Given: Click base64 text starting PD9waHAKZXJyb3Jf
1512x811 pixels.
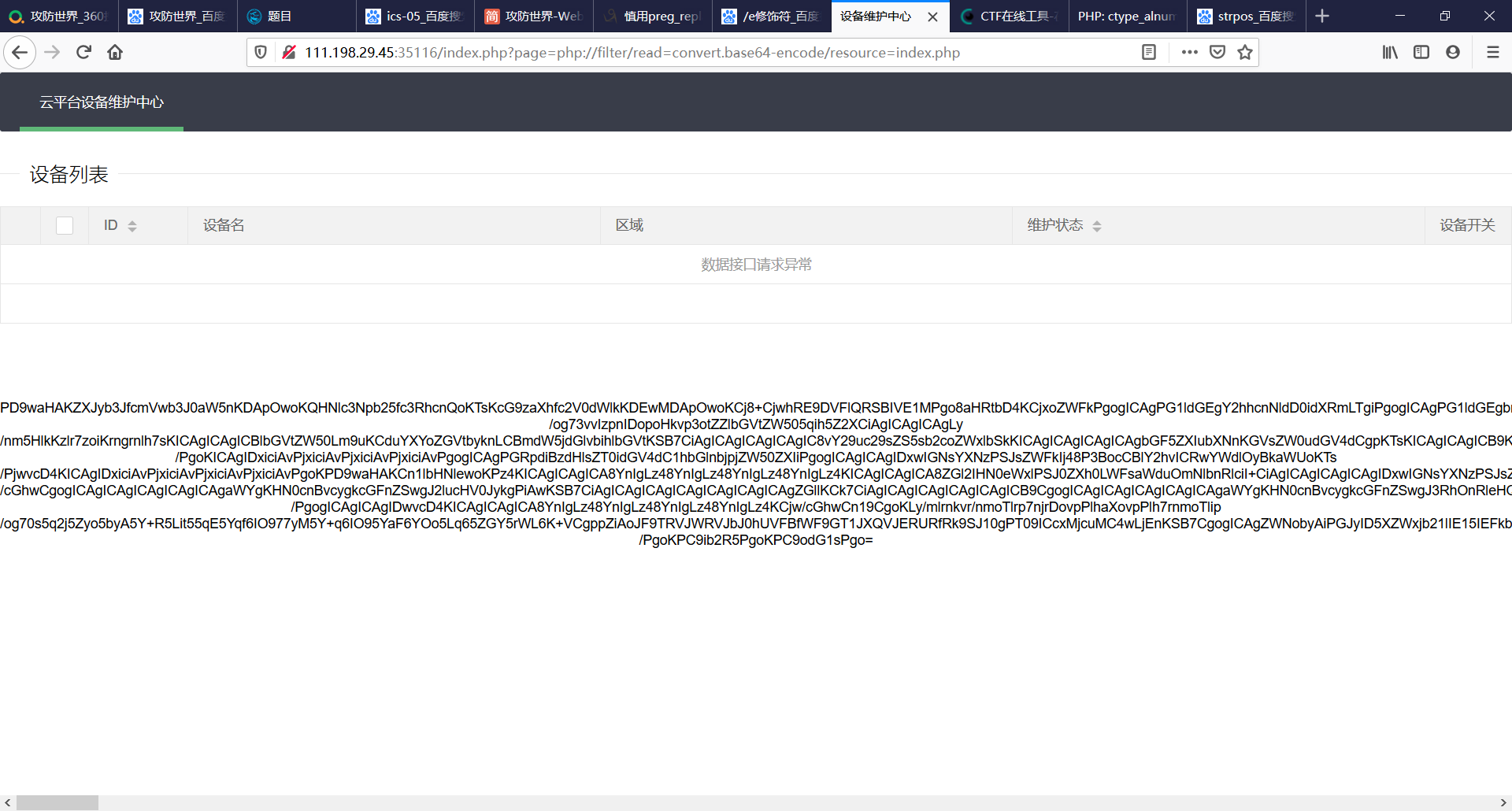Looking at the screenshot, I should (x=756, y=408).
